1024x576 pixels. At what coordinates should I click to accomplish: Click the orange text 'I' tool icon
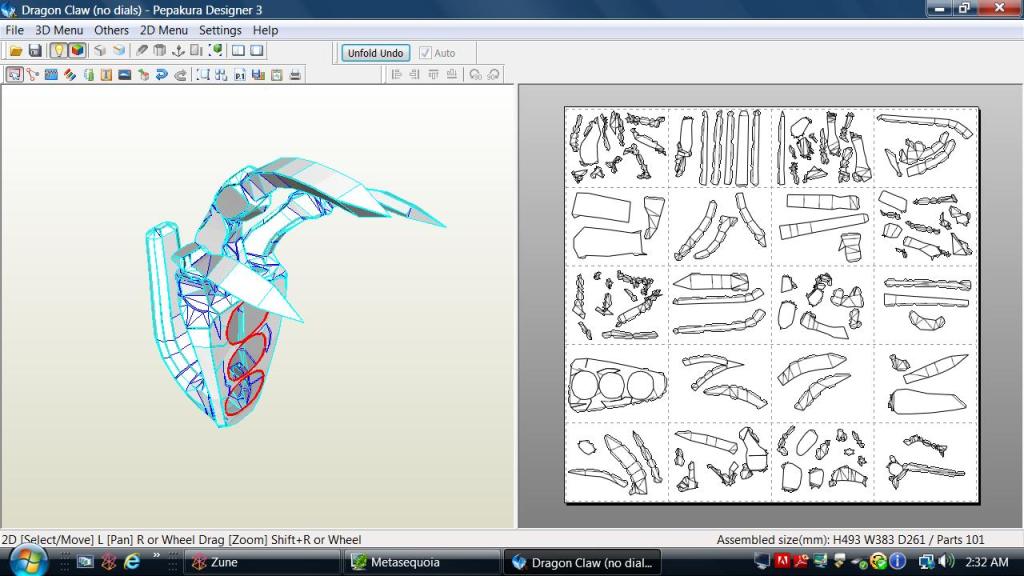pos(106,74)
